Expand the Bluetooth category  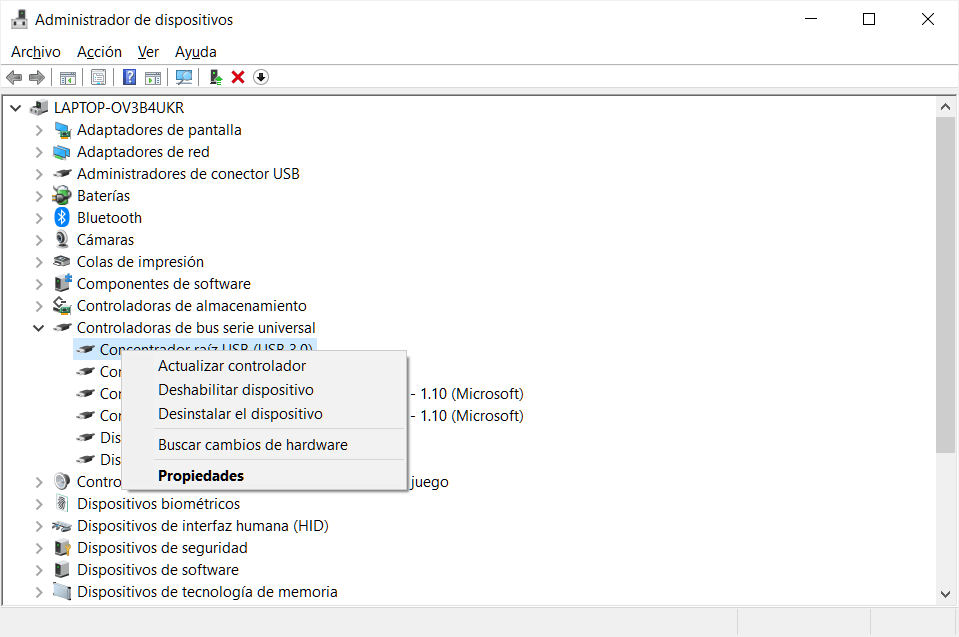pyautogui.click(x=39, y=218)
